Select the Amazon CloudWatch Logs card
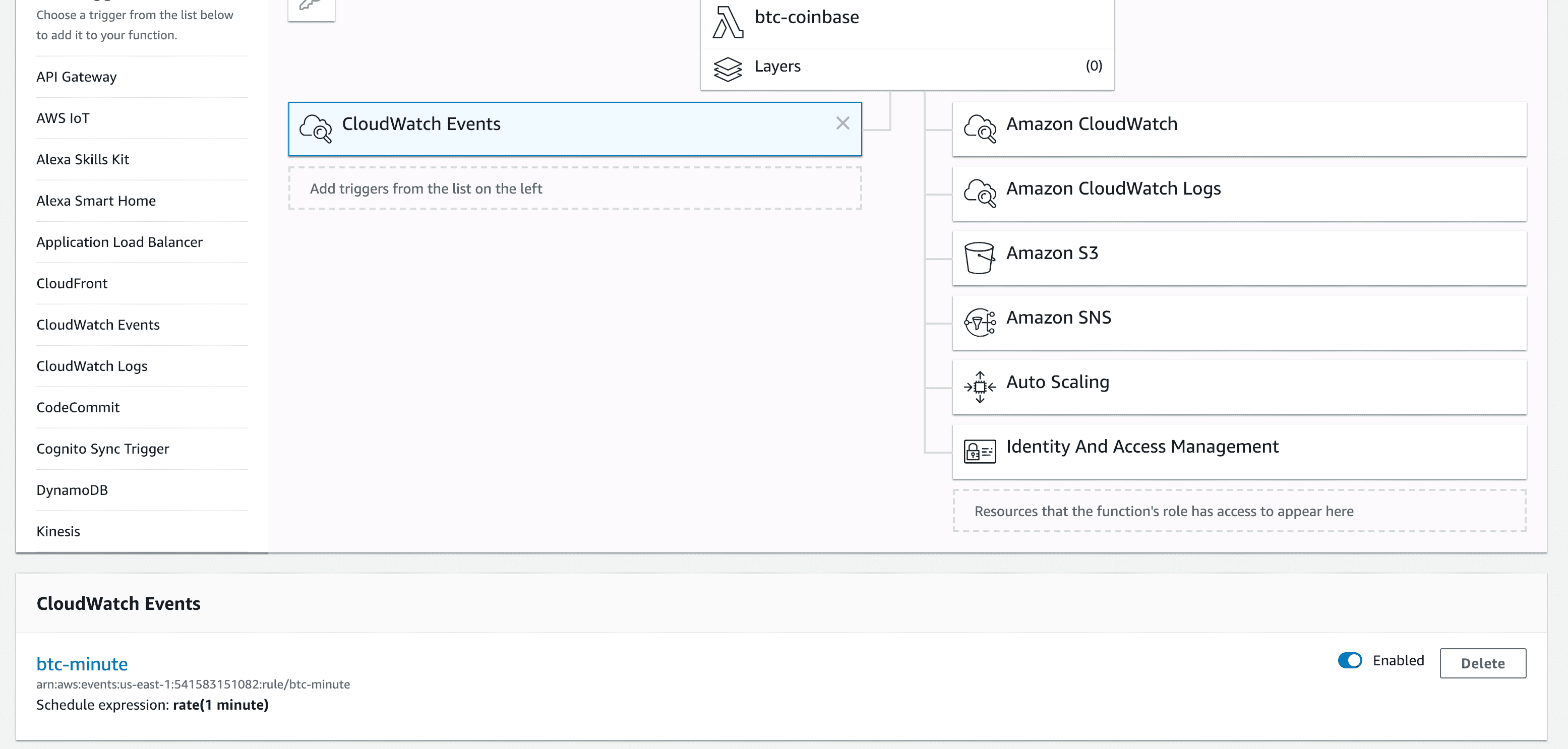1568x749 pixels. 1239,194
